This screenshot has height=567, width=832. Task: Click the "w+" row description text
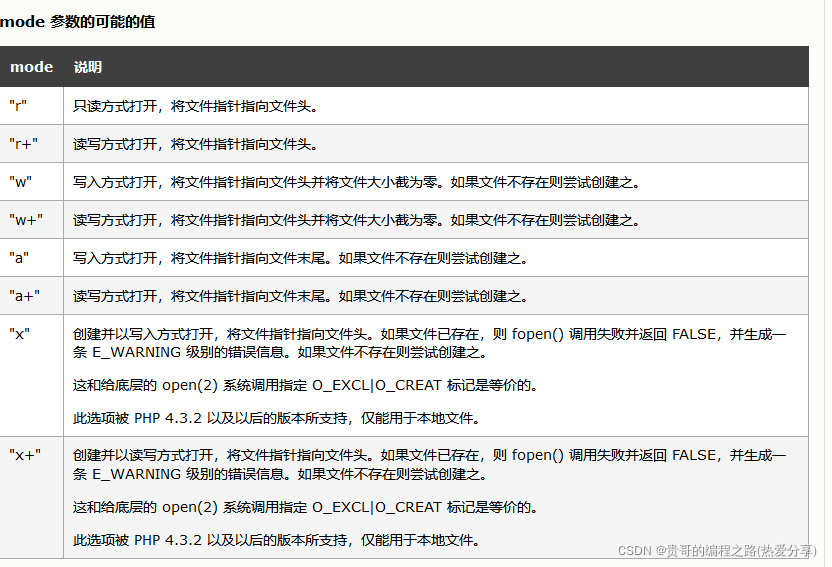357,220
